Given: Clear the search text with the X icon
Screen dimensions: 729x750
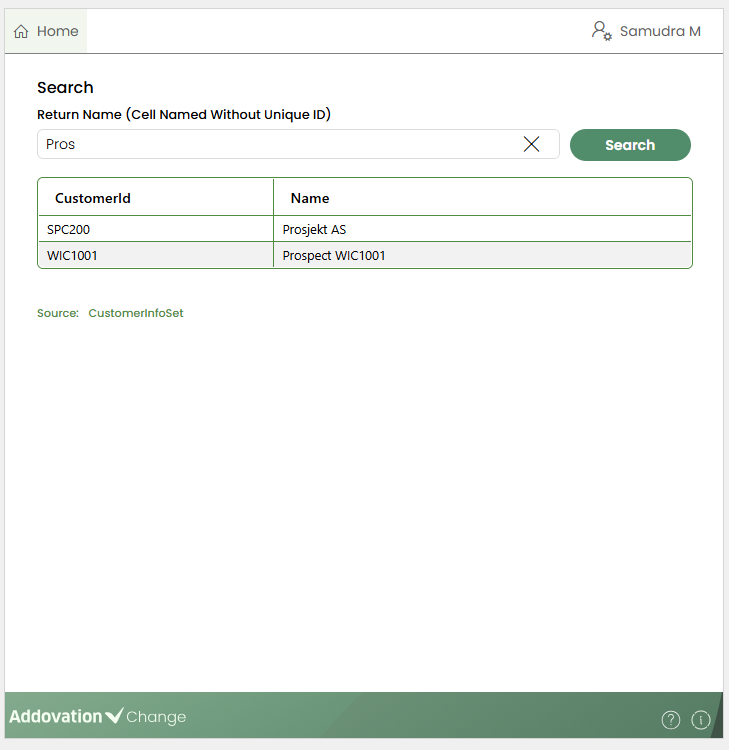Looking at the screenshot, I should (531, 144).
